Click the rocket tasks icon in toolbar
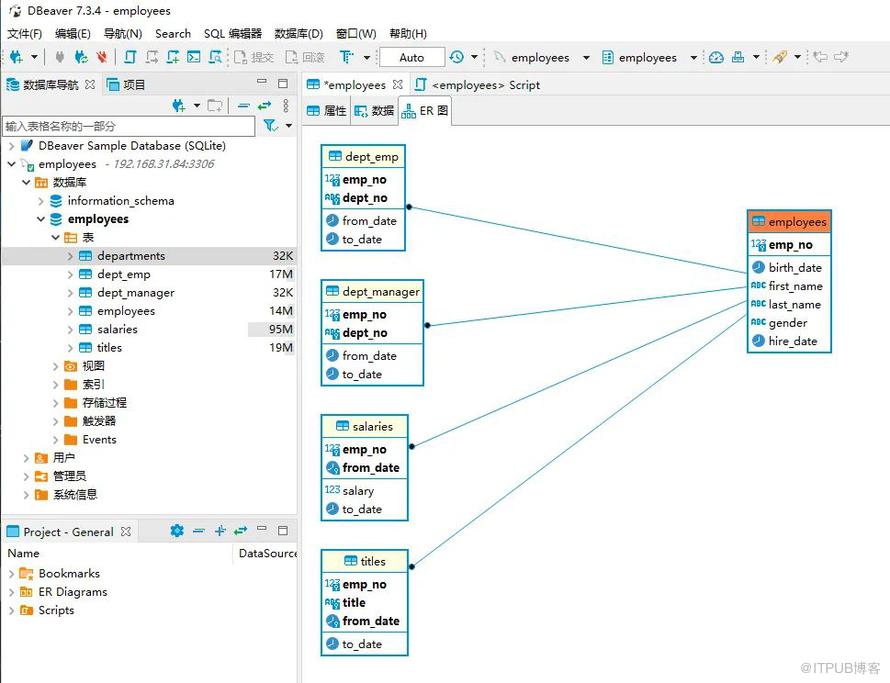890x683 pixels. 780,57
